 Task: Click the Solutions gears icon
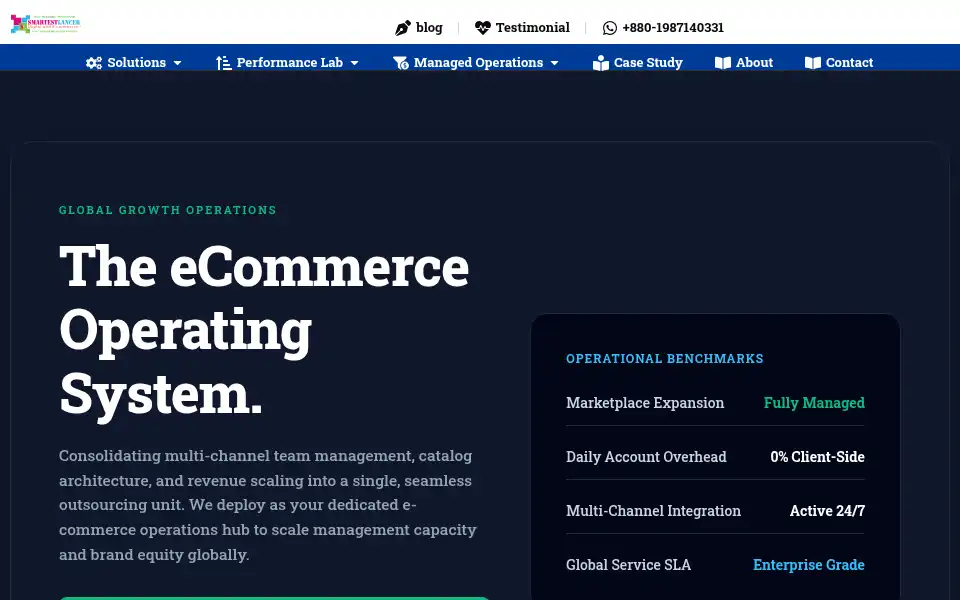[x=94, y=62]
